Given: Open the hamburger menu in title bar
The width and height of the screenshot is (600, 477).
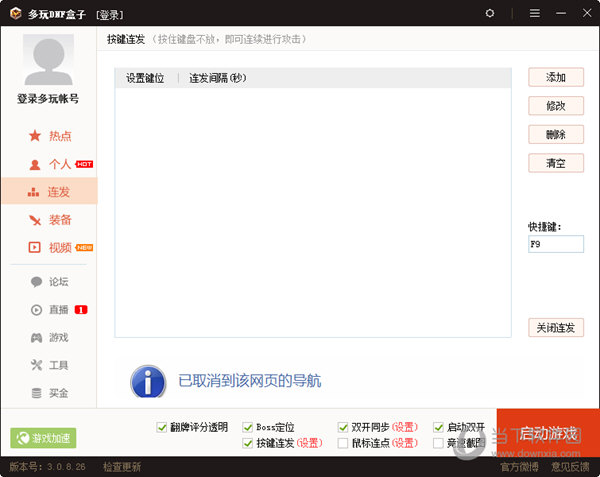Looking at the screenshot, I should tap(534, 13).
